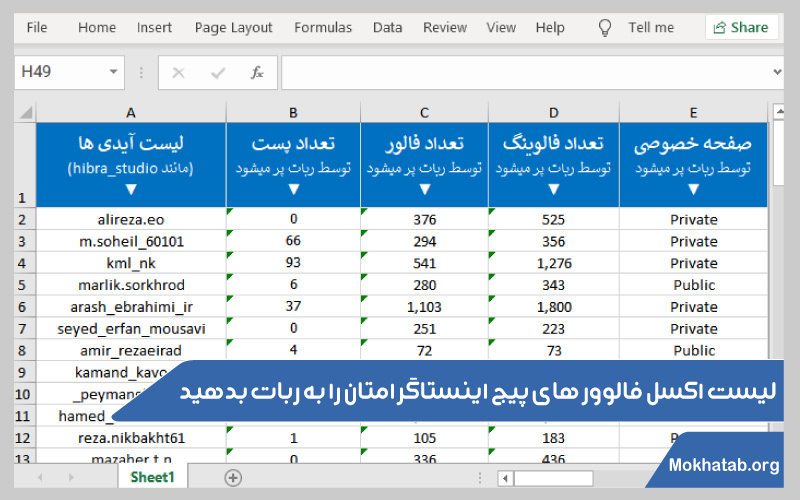Open the Review tab
This screenshot has height=500, width=800.
click(445, 27)
